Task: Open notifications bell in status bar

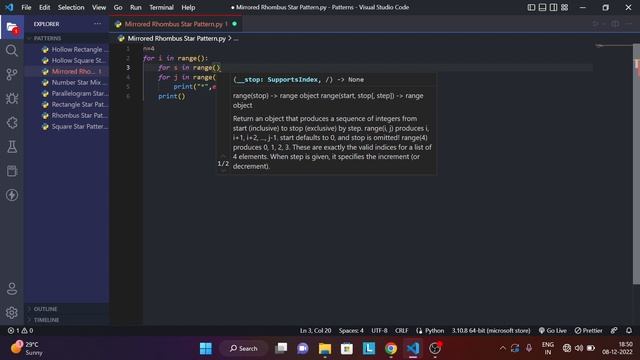Action: click(x=629, y=330)
